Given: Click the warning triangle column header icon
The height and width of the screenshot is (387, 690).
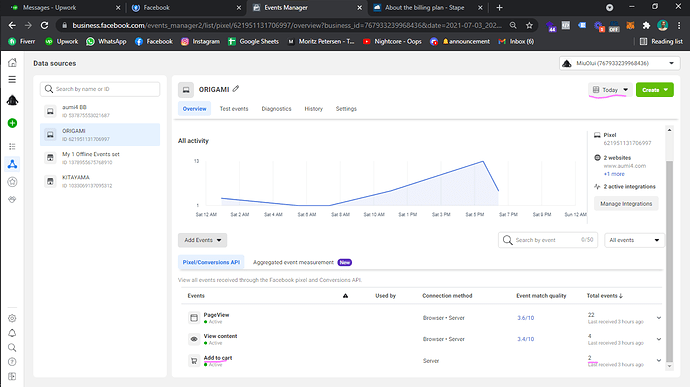Looking at the screenshot, I should 345,296.
